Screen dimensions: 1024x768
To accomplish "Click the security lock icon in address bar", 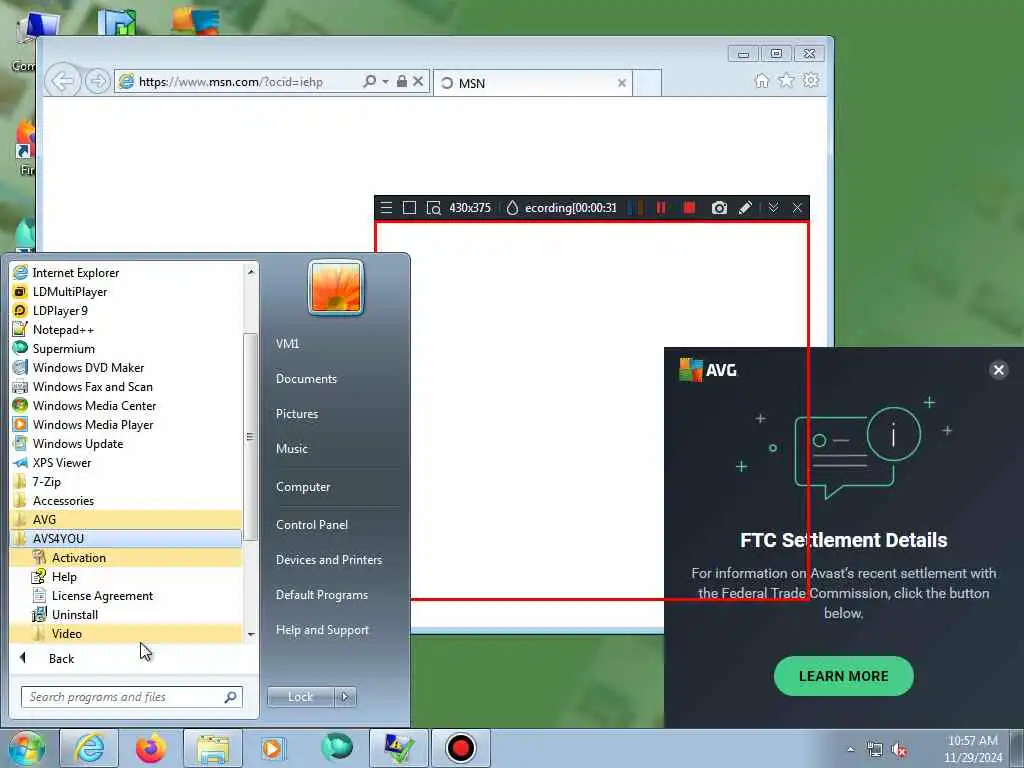I will [x=402, y=81].
